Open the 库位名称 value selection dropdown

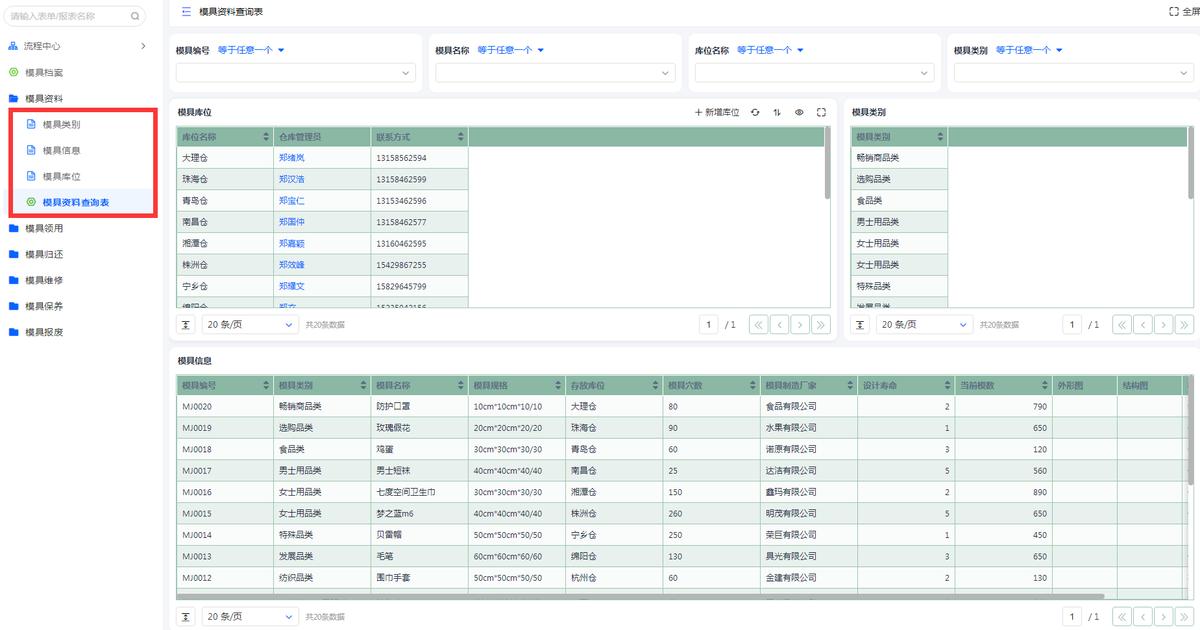814,72
